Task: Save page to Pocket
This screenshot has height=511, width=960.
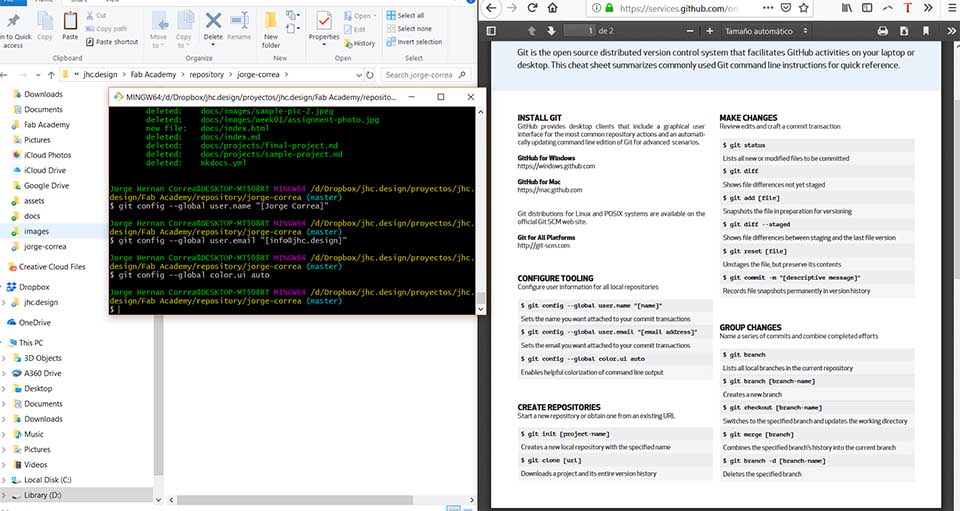Action: (786, 8)
